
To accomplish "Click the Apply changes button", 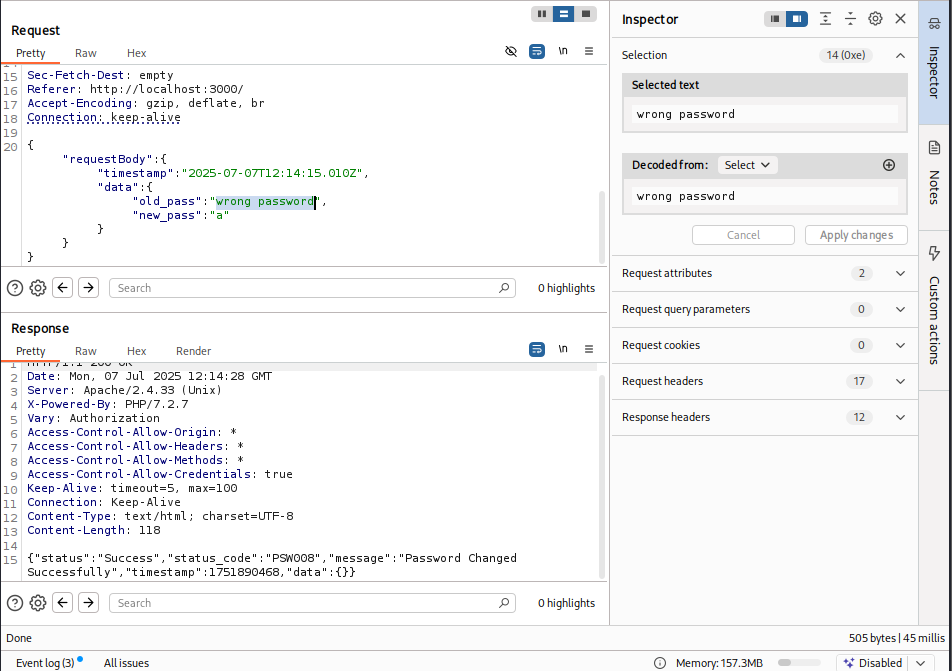I will 856,235.
